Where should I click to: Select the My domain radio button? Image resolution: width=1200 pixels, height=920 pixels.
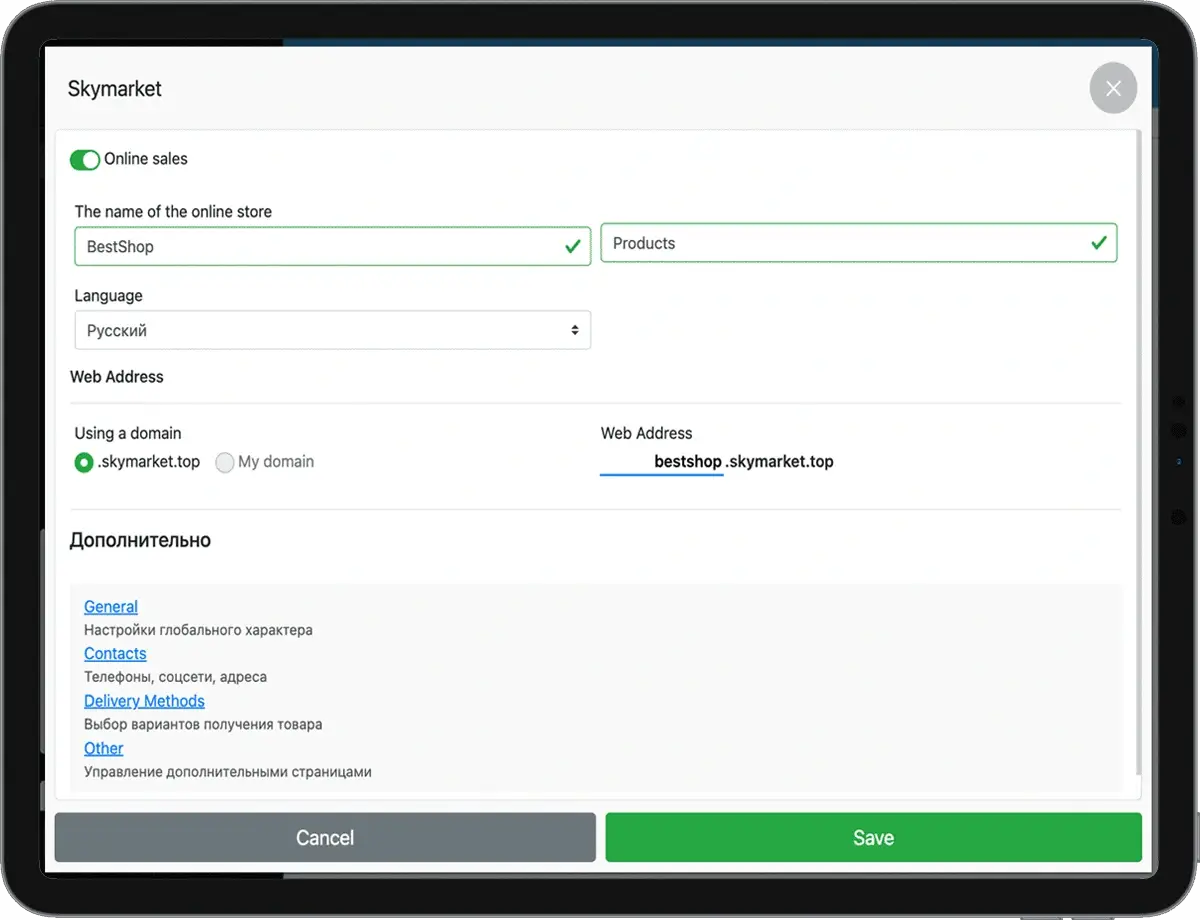(225, 463)
